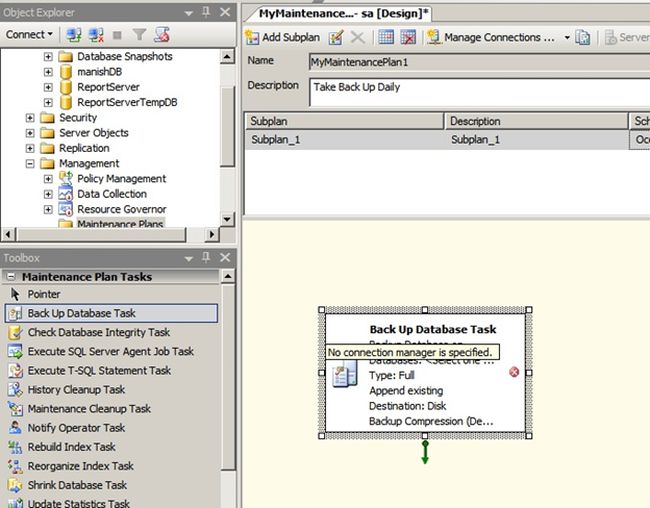Click the Manage Connections button
Screen dimensions: 650x508
coord(492,37)
